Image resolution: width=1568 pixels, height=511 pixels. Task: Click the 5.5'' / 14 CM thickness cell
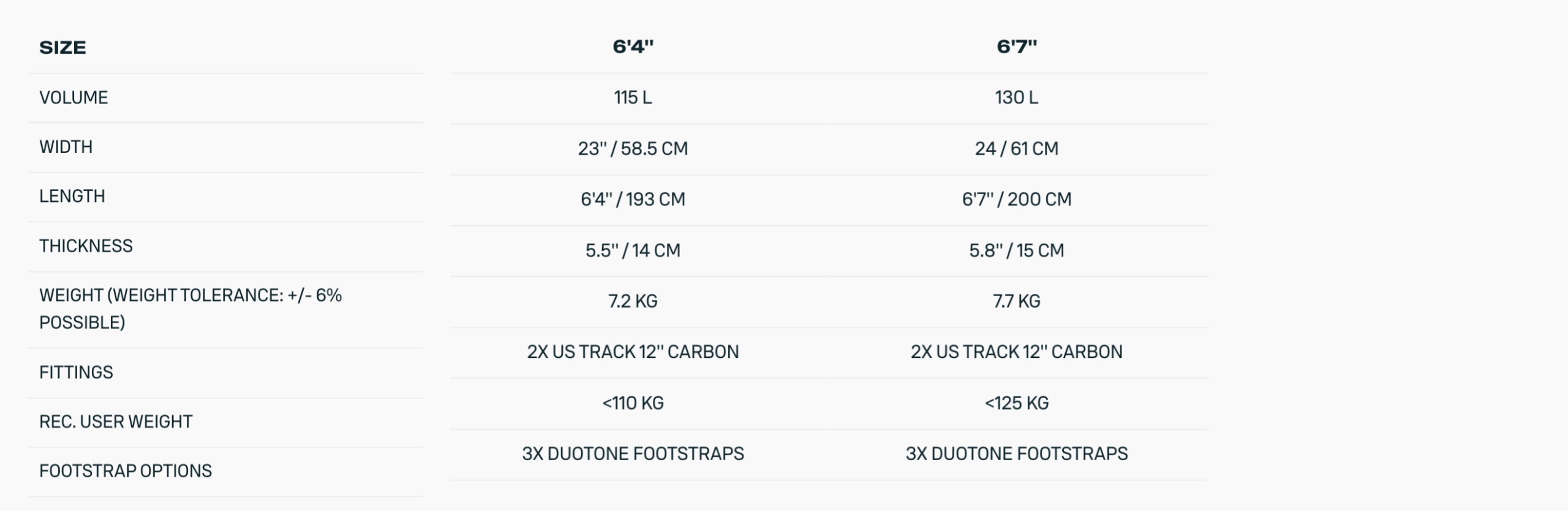tap(633, 251)
